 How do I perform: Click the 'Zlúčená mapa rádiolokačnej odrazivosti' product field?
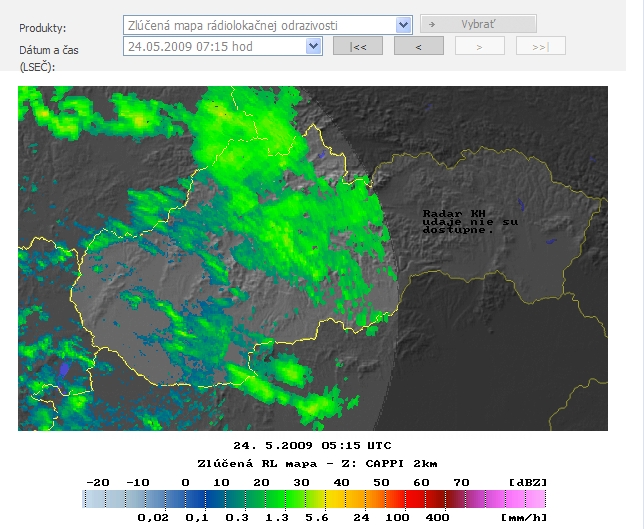click(x=258, y=25)
